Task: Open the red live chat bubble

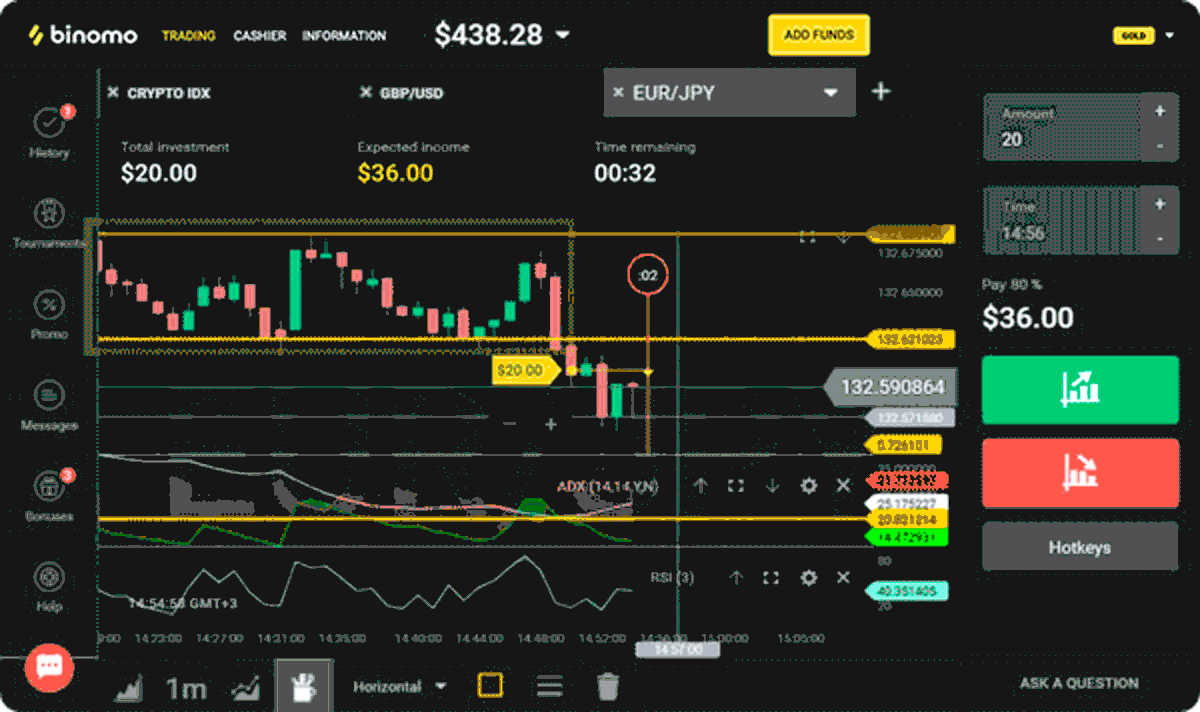Action: tap(48, 667)
